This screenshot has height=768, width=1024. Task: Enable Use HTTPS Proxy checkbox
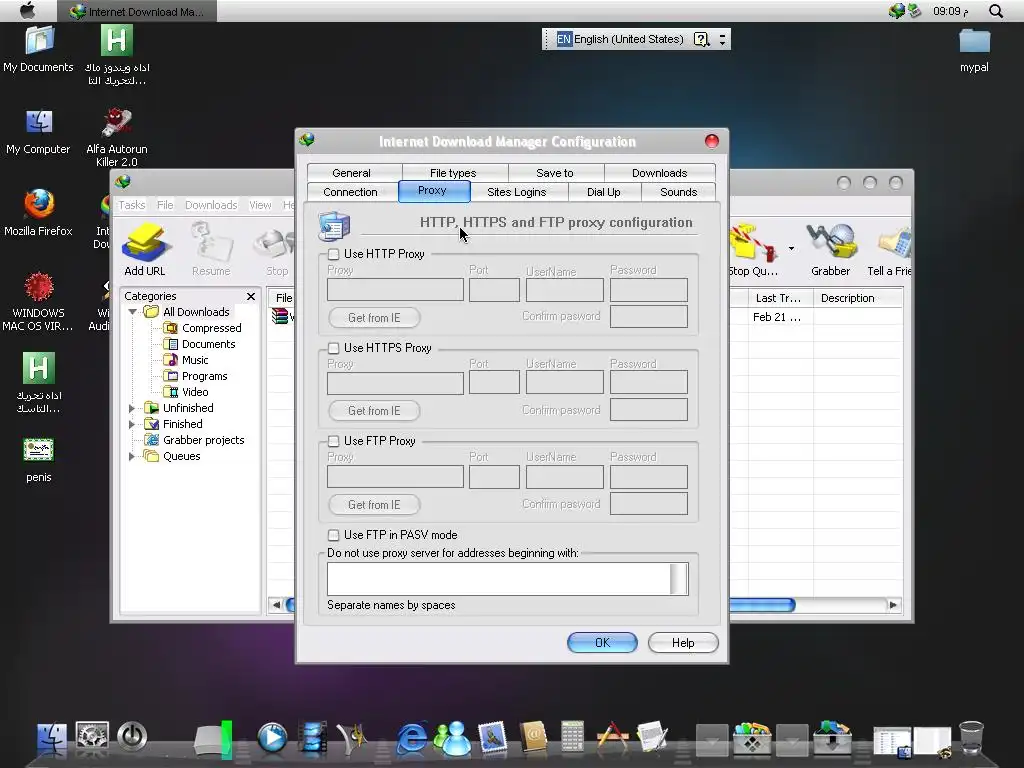[x=334, y=348]
